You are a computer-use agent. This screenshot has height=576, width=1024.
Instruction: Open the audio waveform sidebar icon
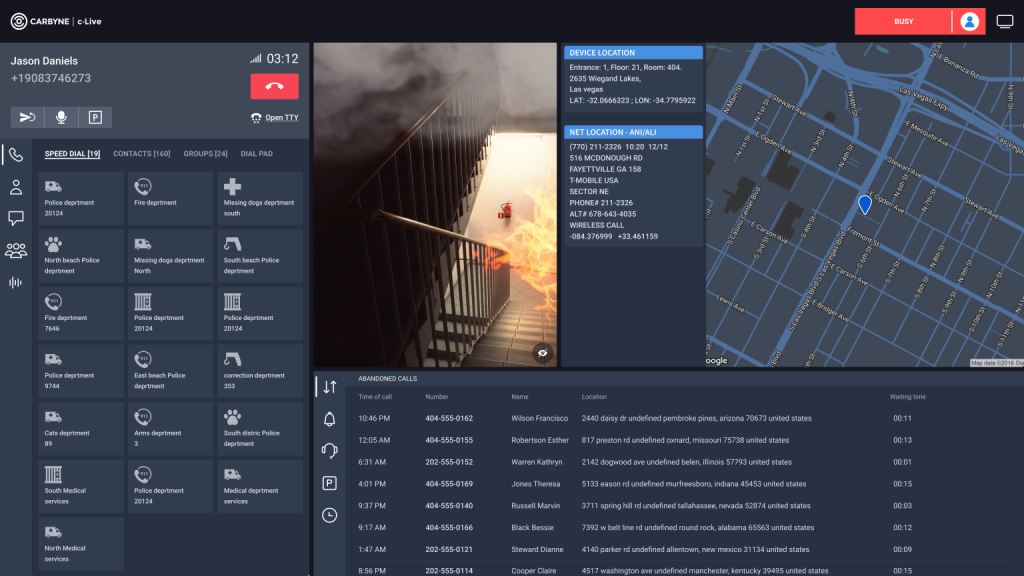pos(16,282)
